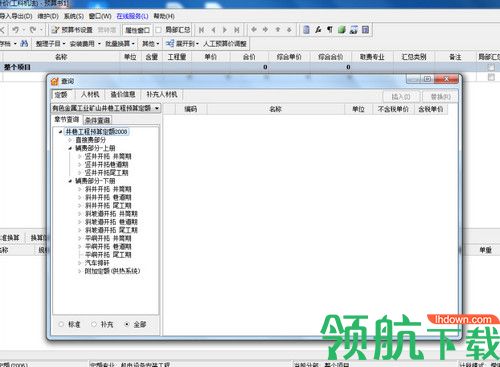Switch to the 人材机 tab

[x=90, y=95]
